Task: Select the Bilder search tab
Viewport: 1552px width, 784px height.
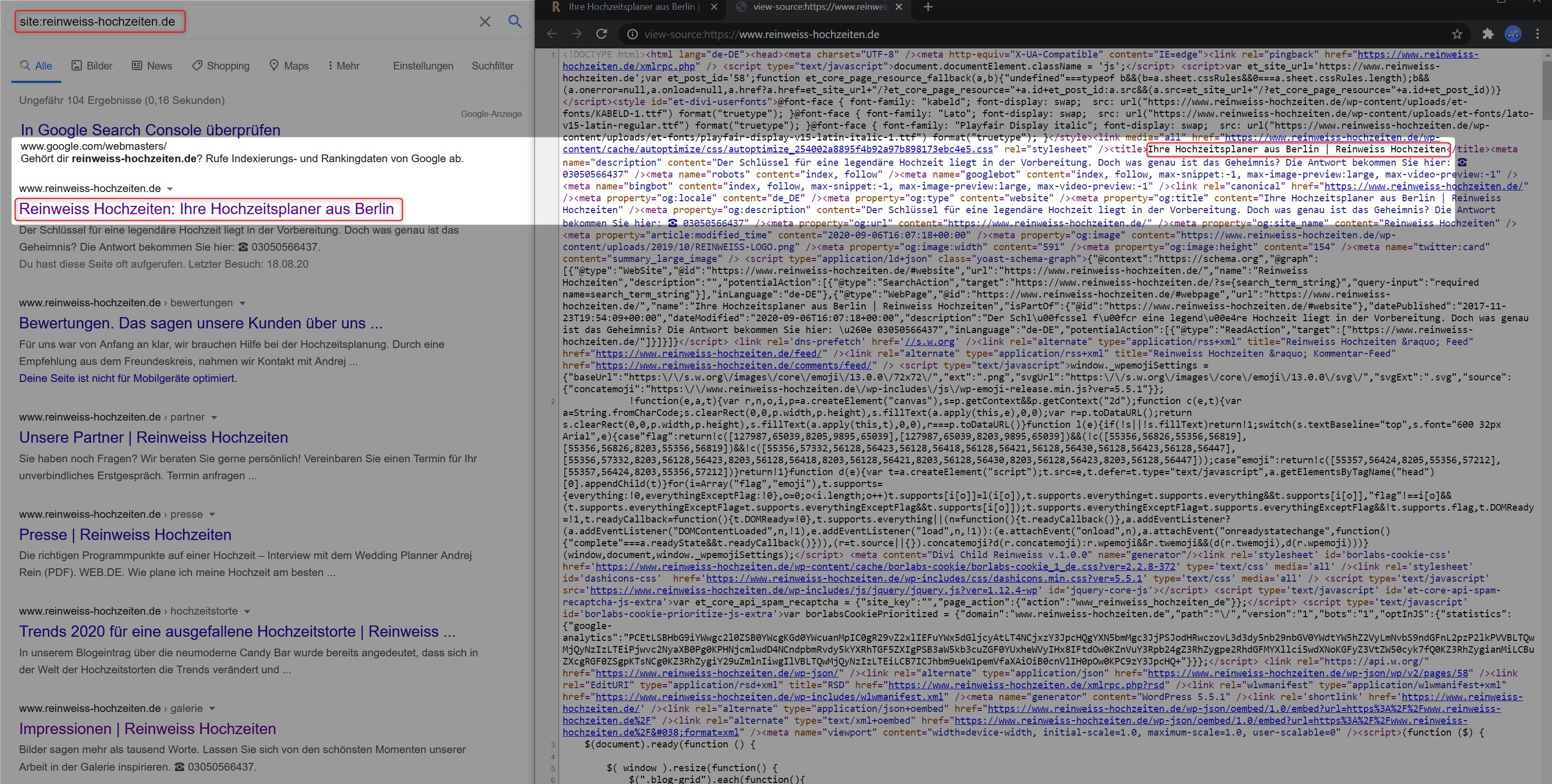Action: click(92, 66)
